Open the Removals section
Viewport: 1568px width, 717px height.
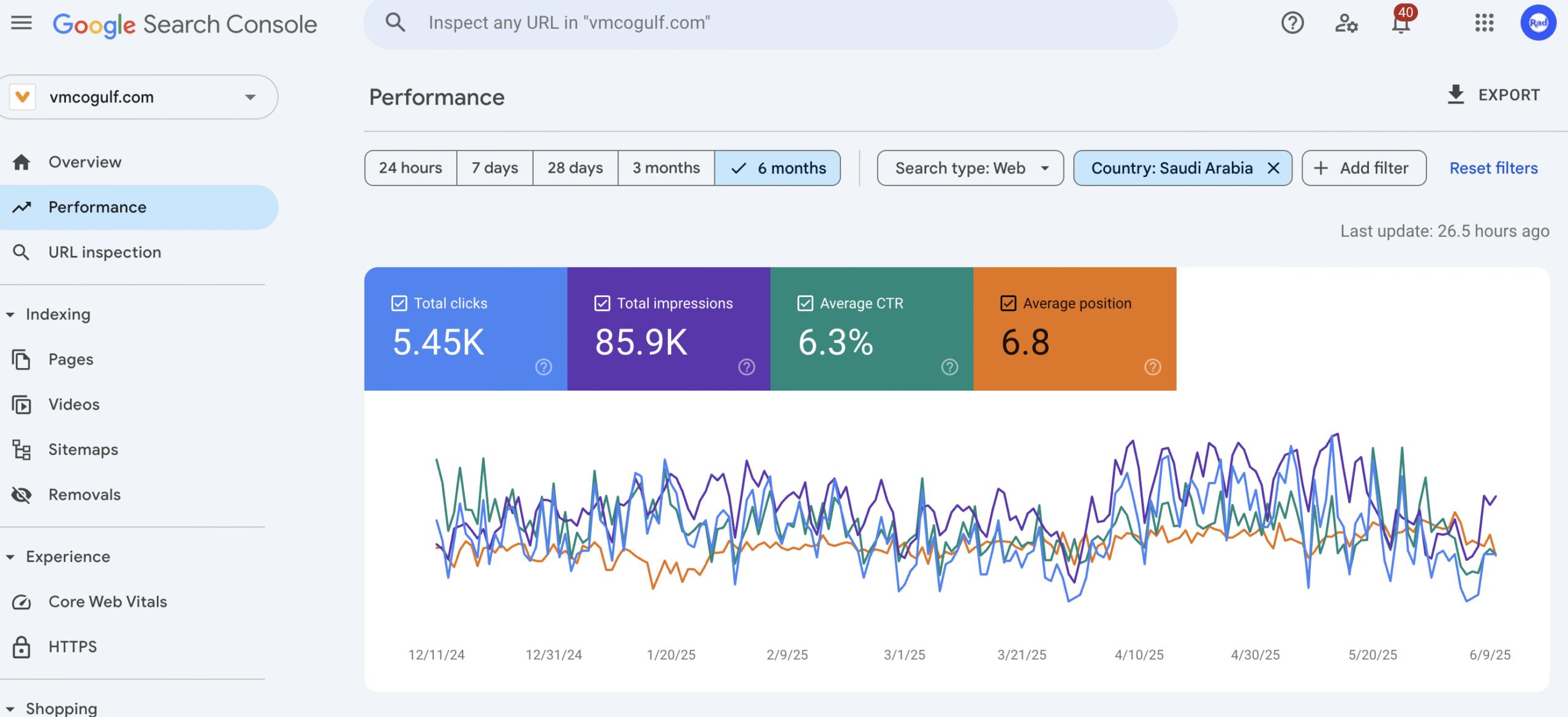pyautogui.click(x=85, y=494)
